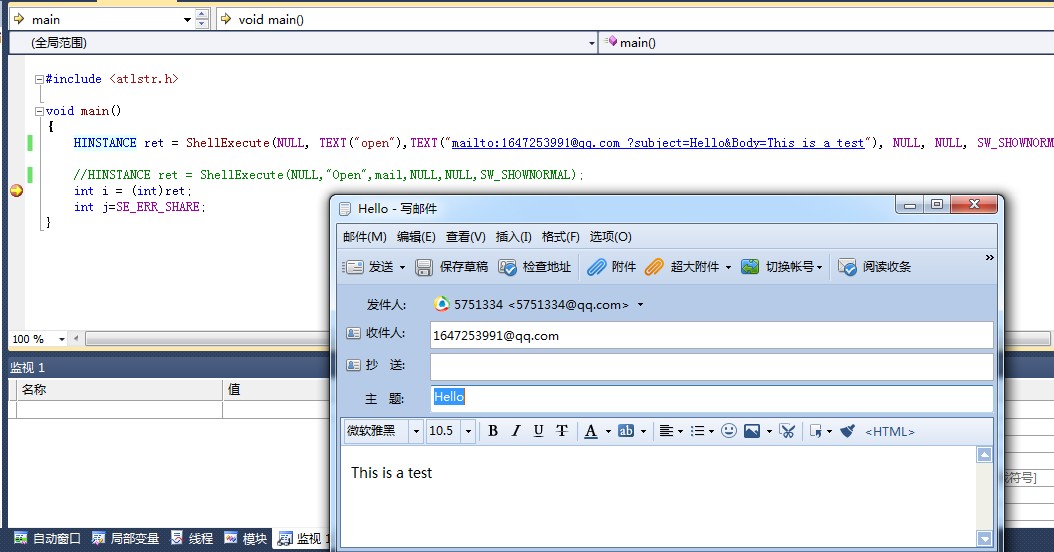The width and height of the screenshot is (1054, 552).
Task: Click the Read Receipt icon
Action: point(847,267)
